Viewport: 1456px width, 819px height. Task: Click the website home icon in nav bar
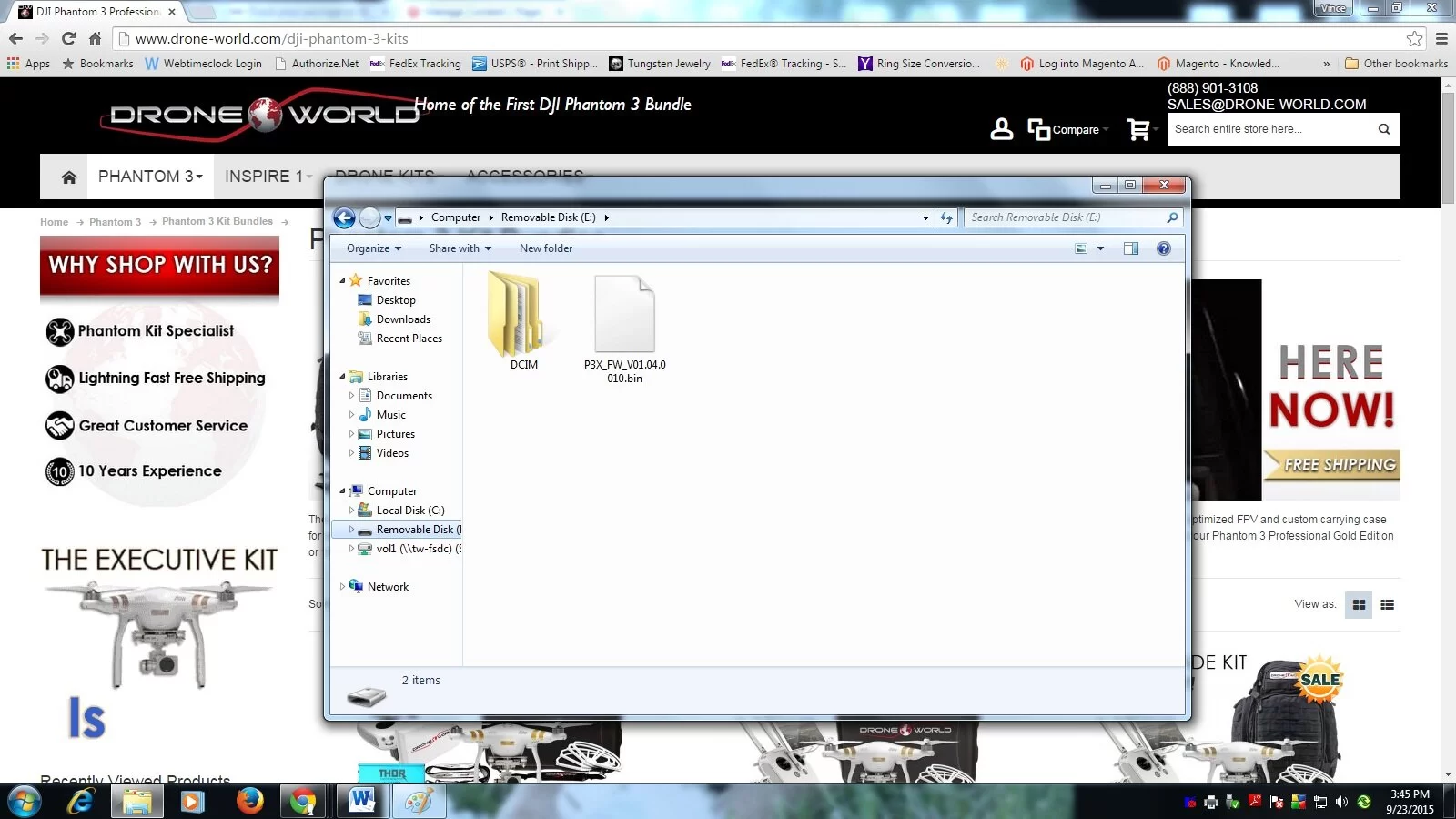(x=69, y=177)
